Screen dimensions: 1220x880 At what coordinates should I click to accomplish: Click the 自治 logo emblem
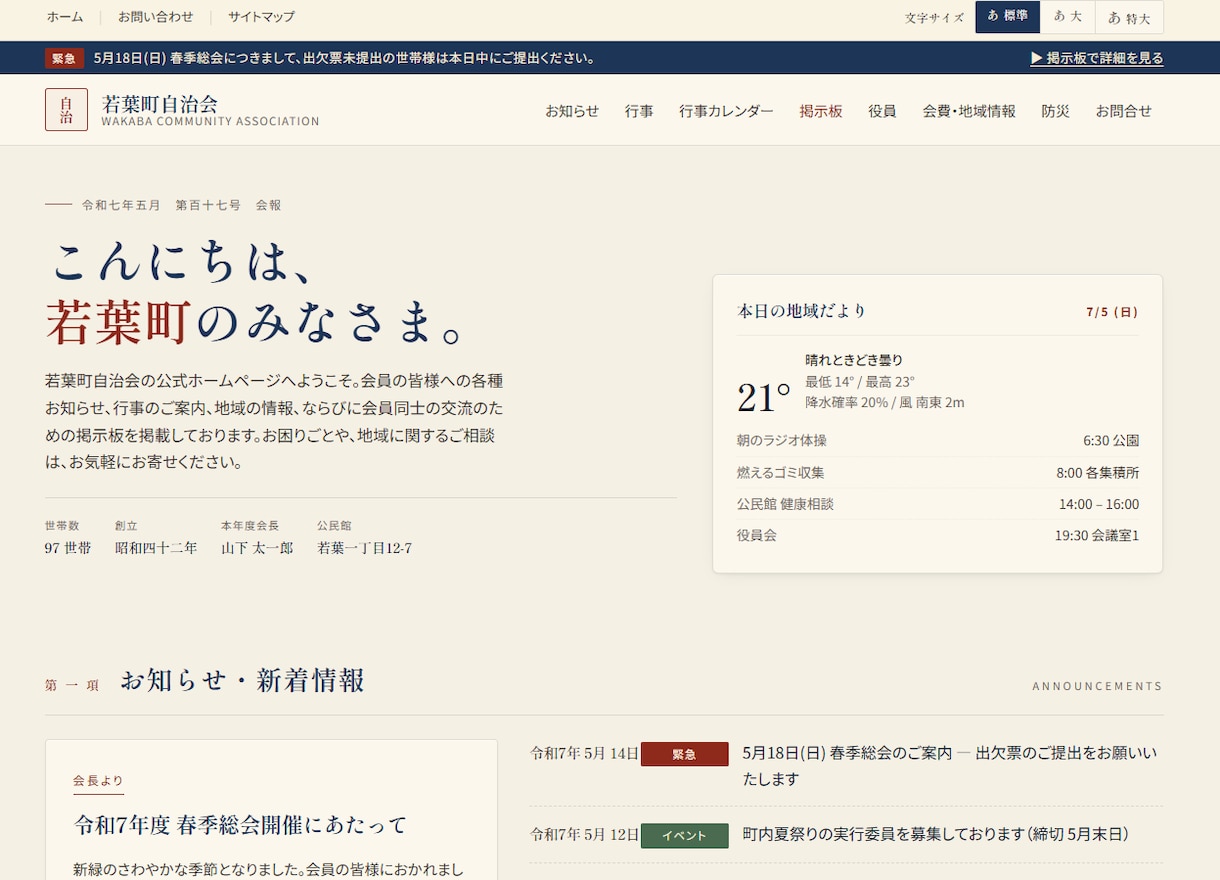66,110
